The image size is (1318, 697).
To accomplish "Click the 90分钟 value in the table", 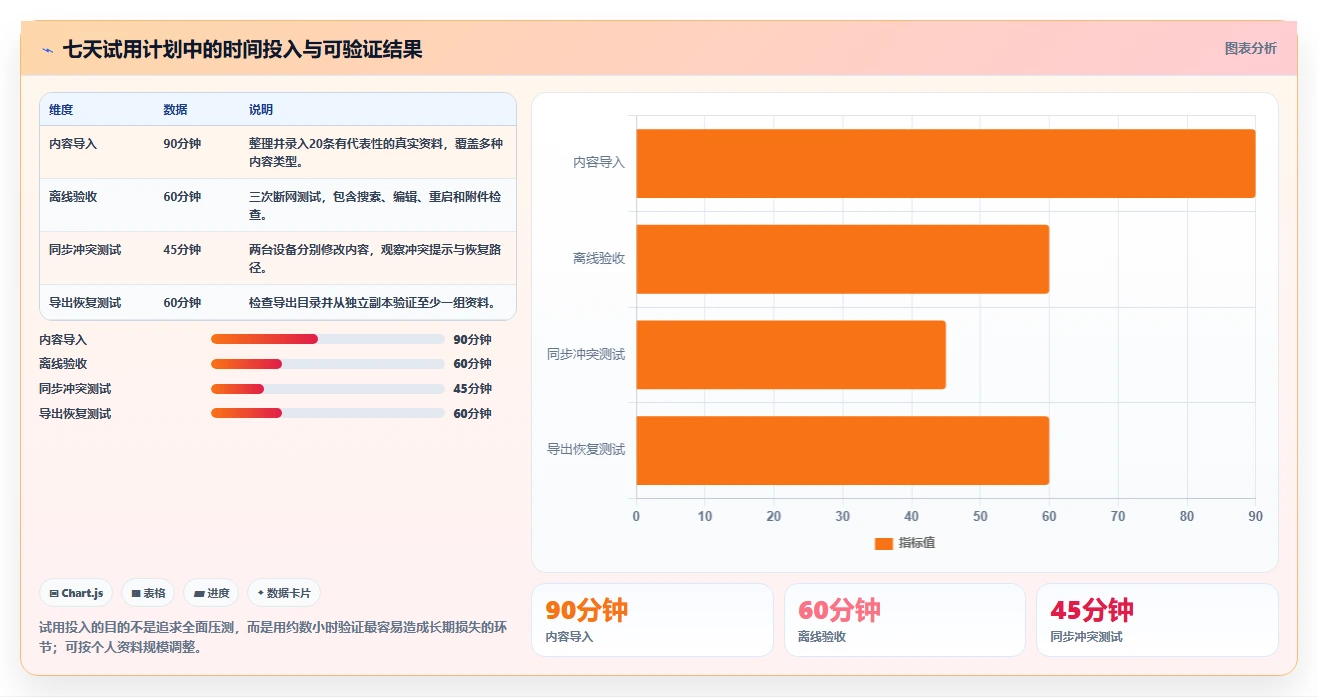I will (182, 144).
